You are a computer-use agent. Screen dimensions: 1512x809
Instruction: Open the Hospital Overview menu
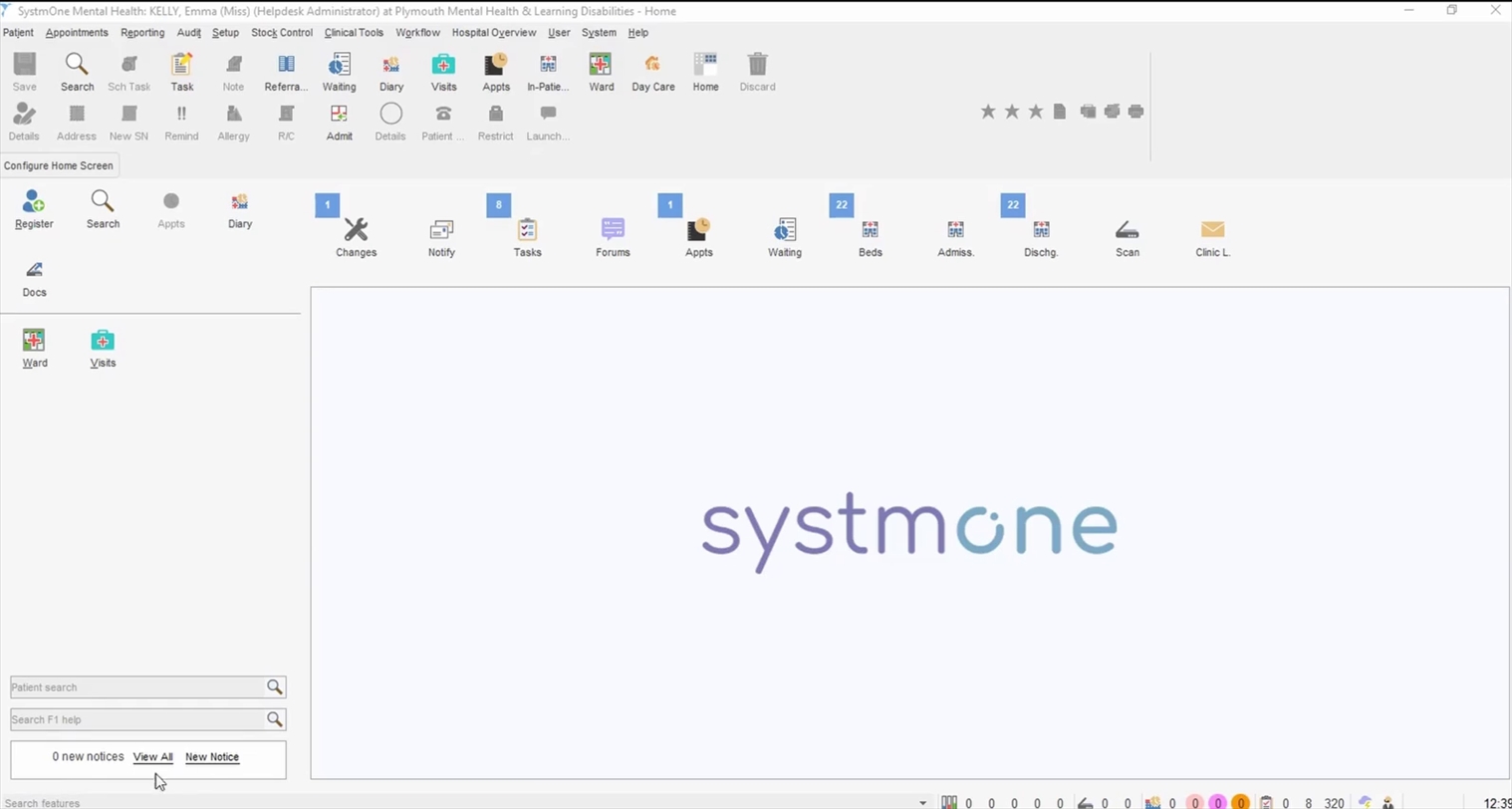pyautogui.click(x=494, y=32)
